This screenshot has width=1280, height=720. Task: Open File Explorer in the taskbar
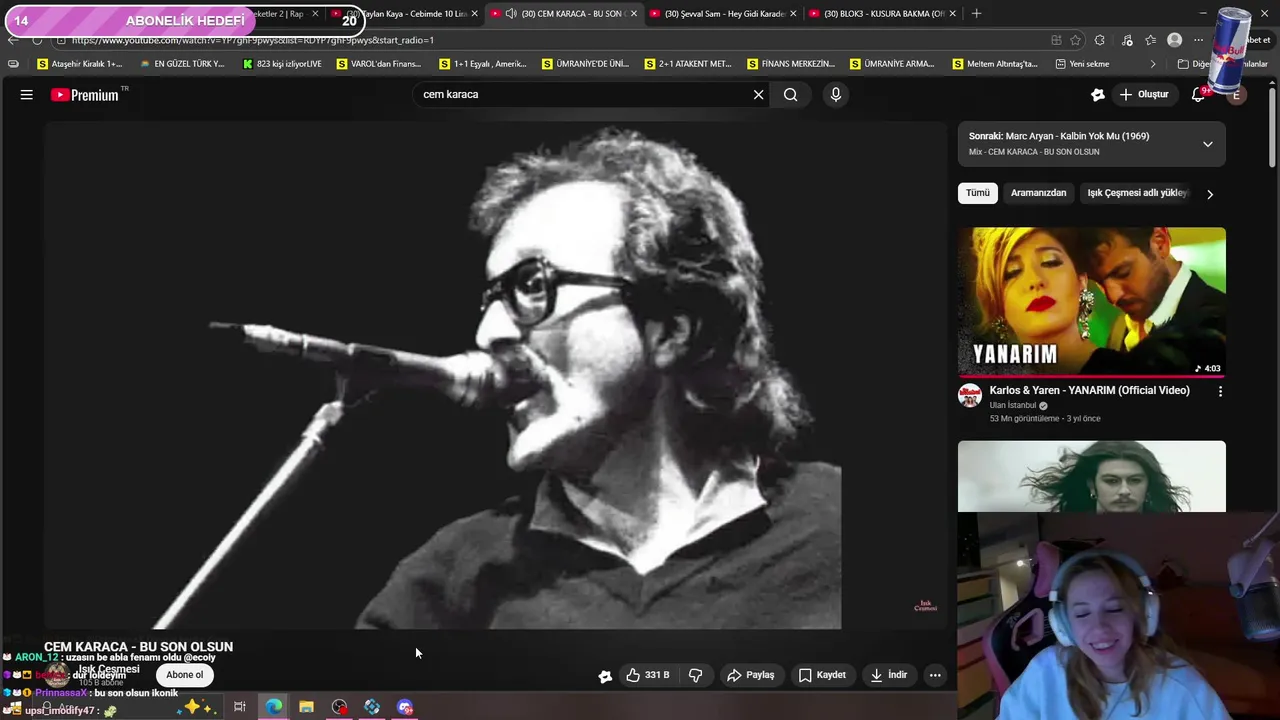(x=306, y=707)
